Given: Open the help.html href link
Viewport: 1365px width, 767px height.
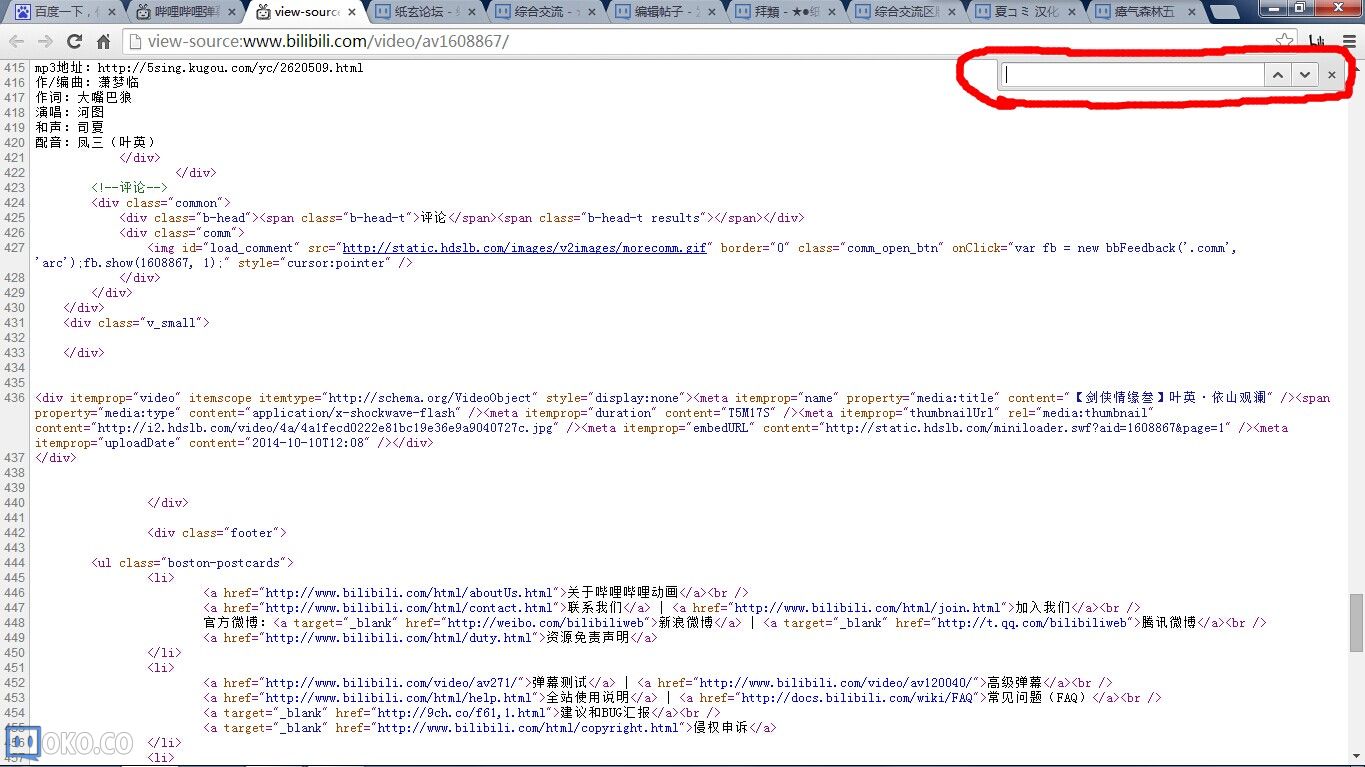Looking at the screenshot, I should coord(398,698).
